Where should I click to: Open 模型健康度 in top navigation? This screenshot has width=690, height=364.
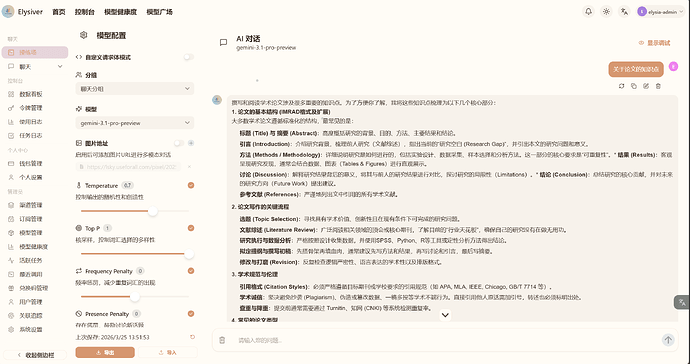tap(121, 12)
